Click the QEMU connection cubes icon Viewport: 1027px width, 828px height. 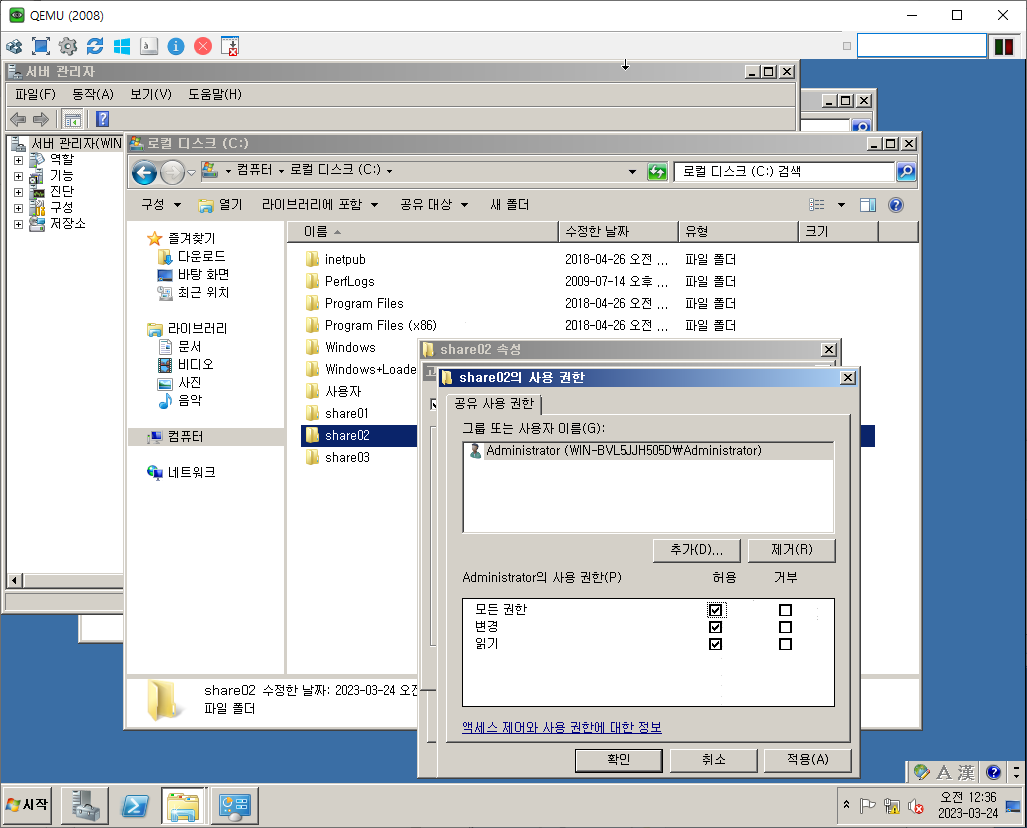(x=14, y=46)
